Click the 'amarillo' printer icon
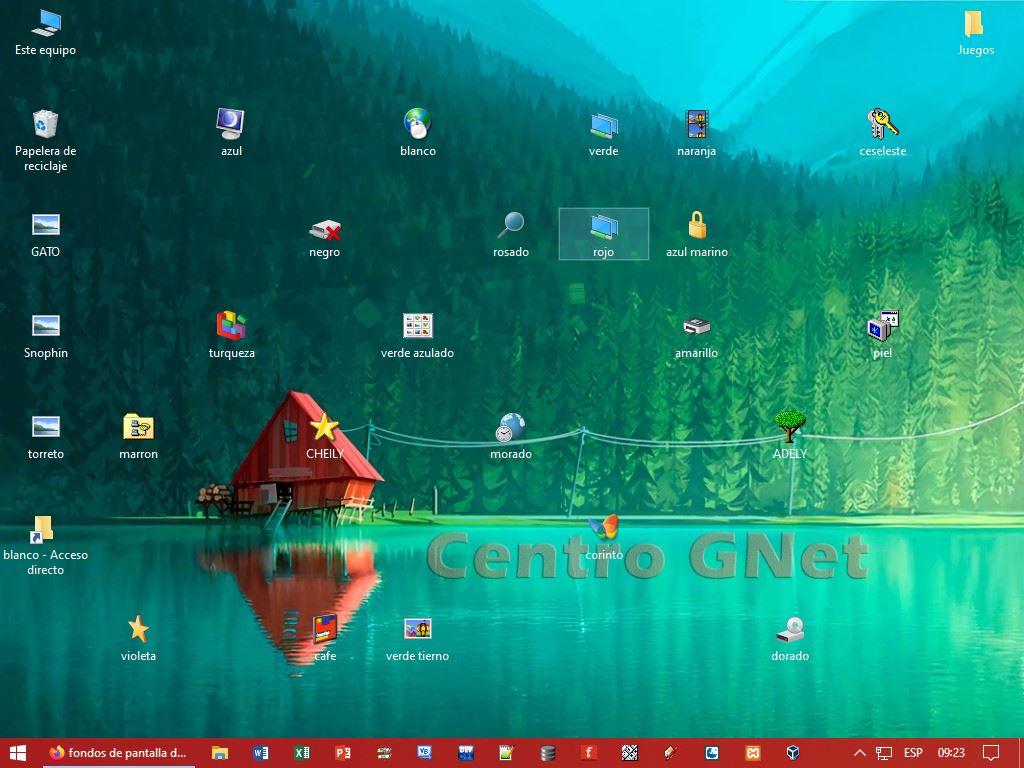1024x768 pixels. tap(697, 326)
